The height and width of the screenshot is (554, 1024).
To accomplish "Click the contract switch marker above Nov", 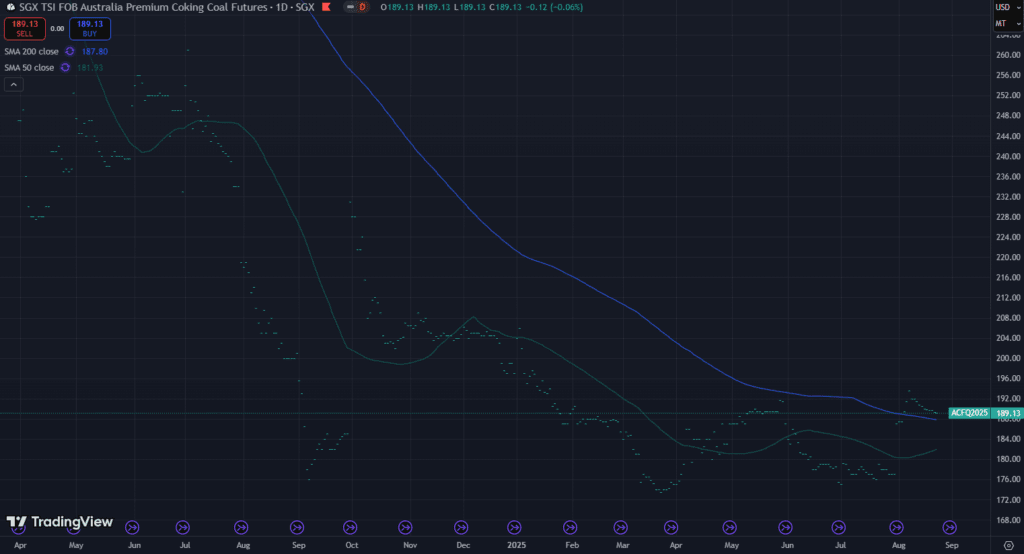I will [x=405, y=526].
